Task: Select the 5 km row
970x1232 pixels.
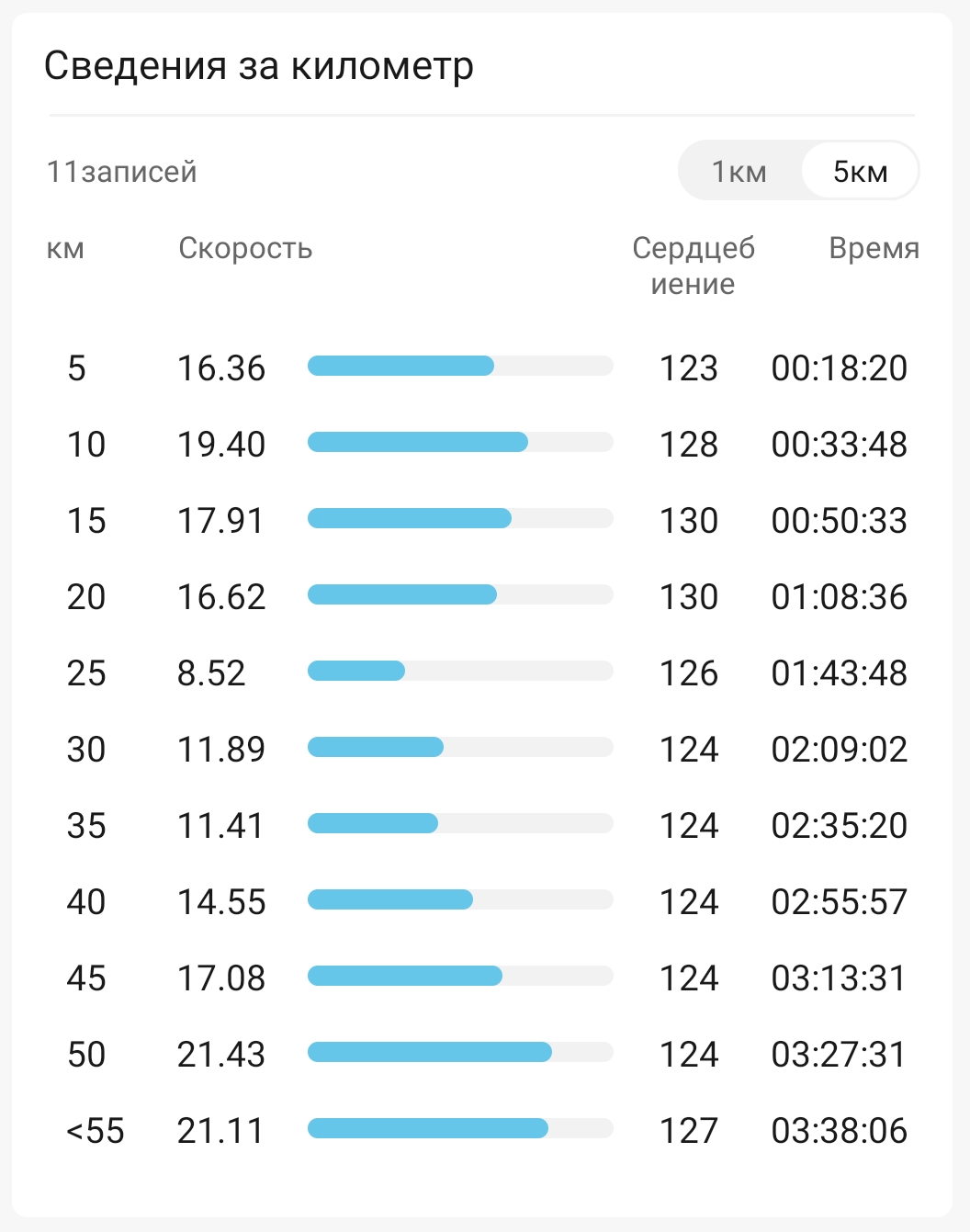Action: pyautogui.click(x=485, y=367)
